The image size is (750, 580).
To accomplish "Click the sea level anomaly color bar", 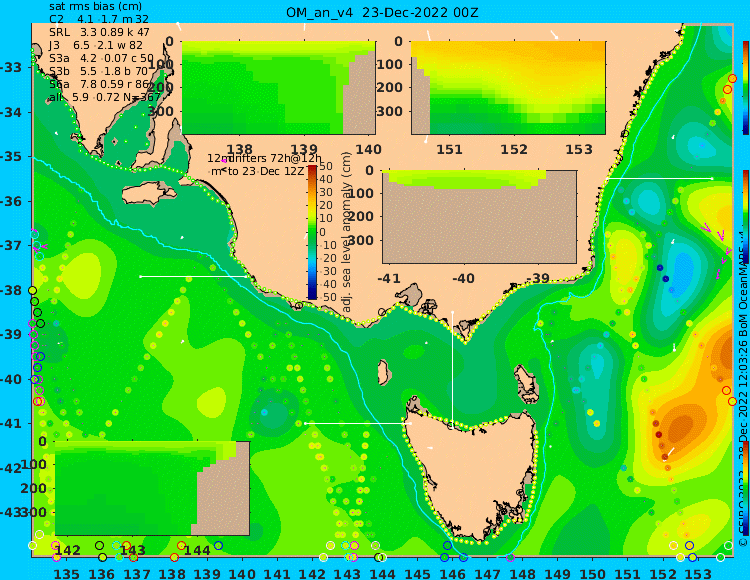I will click(312, 232).
